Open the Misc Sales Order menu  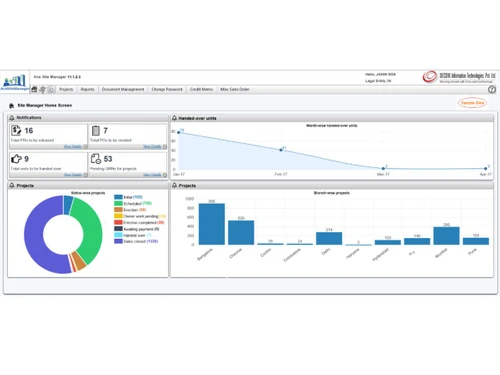[x=235, y=89]
